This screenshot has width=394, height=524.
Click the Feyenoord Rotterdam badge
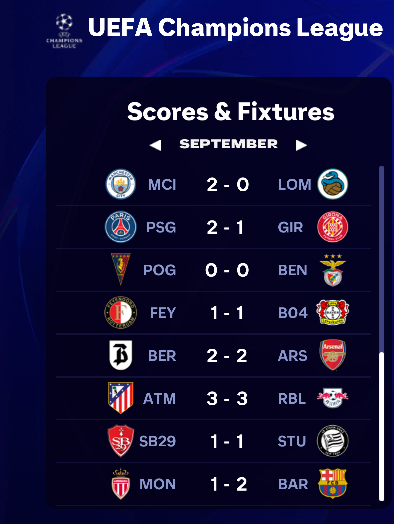[121, 312]
